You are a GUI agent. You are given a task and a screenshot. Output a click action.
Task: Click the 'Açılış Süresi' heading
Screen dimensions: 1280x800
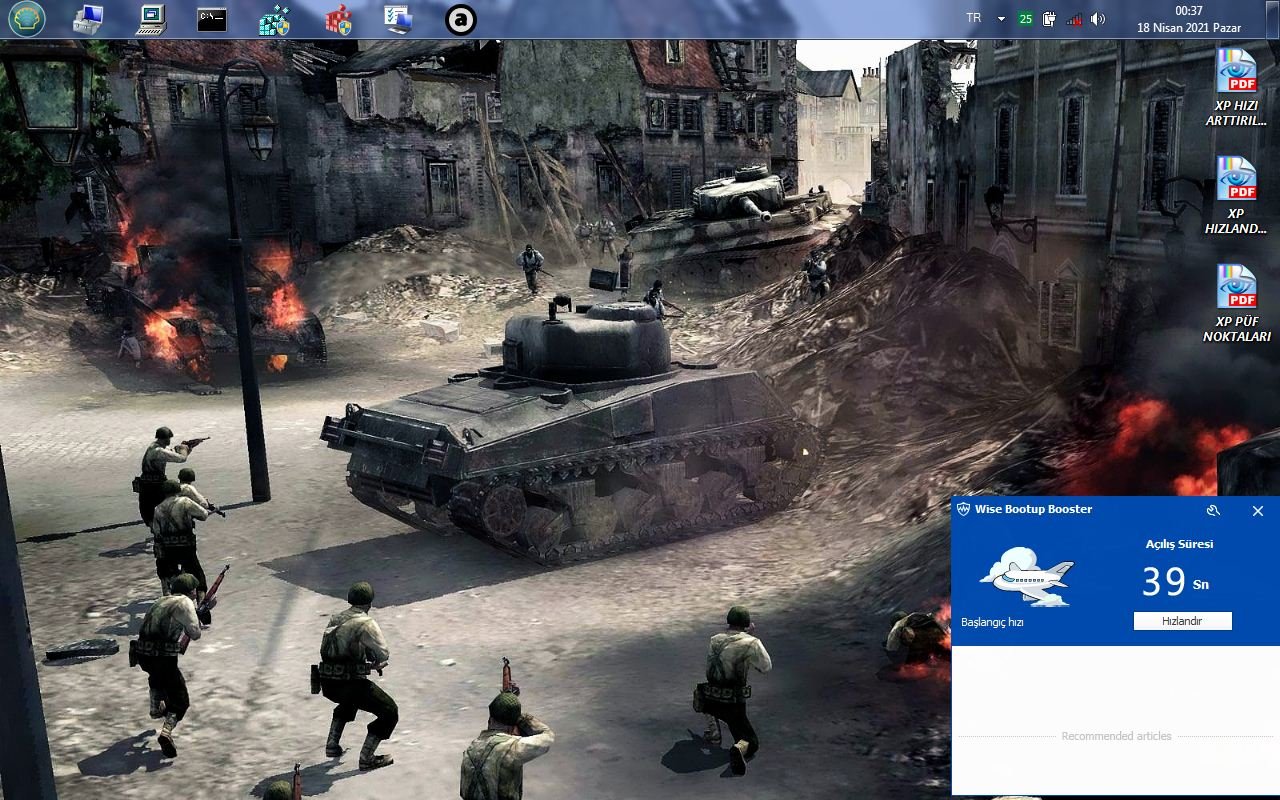click(1179, 544)
